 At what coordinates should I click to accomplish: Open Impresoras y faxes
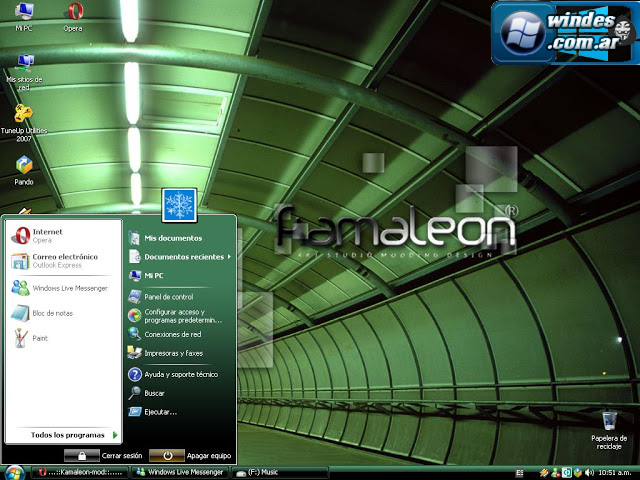pyautogui.click(x=180, y=353)
